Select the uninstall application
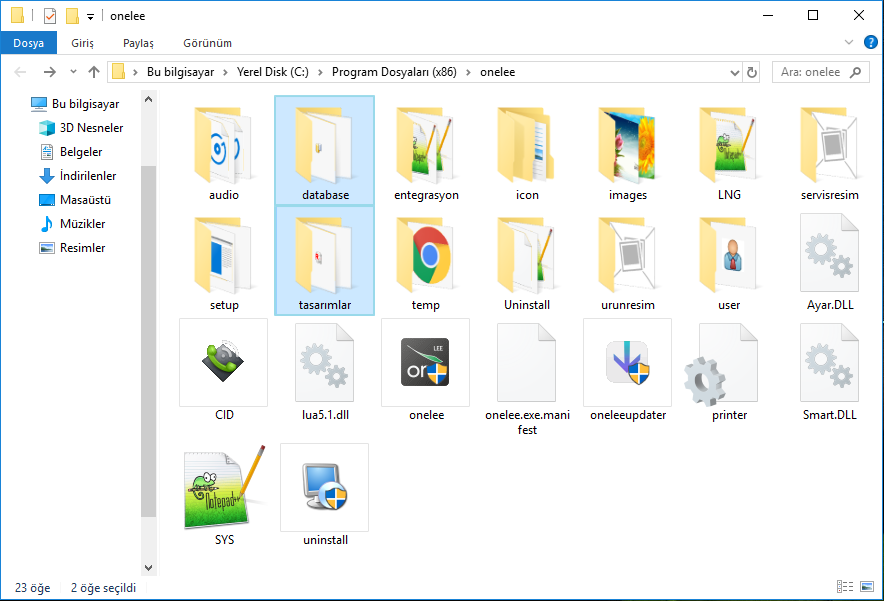The width and height of the screenshot is (884, 601). pos(325,495)
